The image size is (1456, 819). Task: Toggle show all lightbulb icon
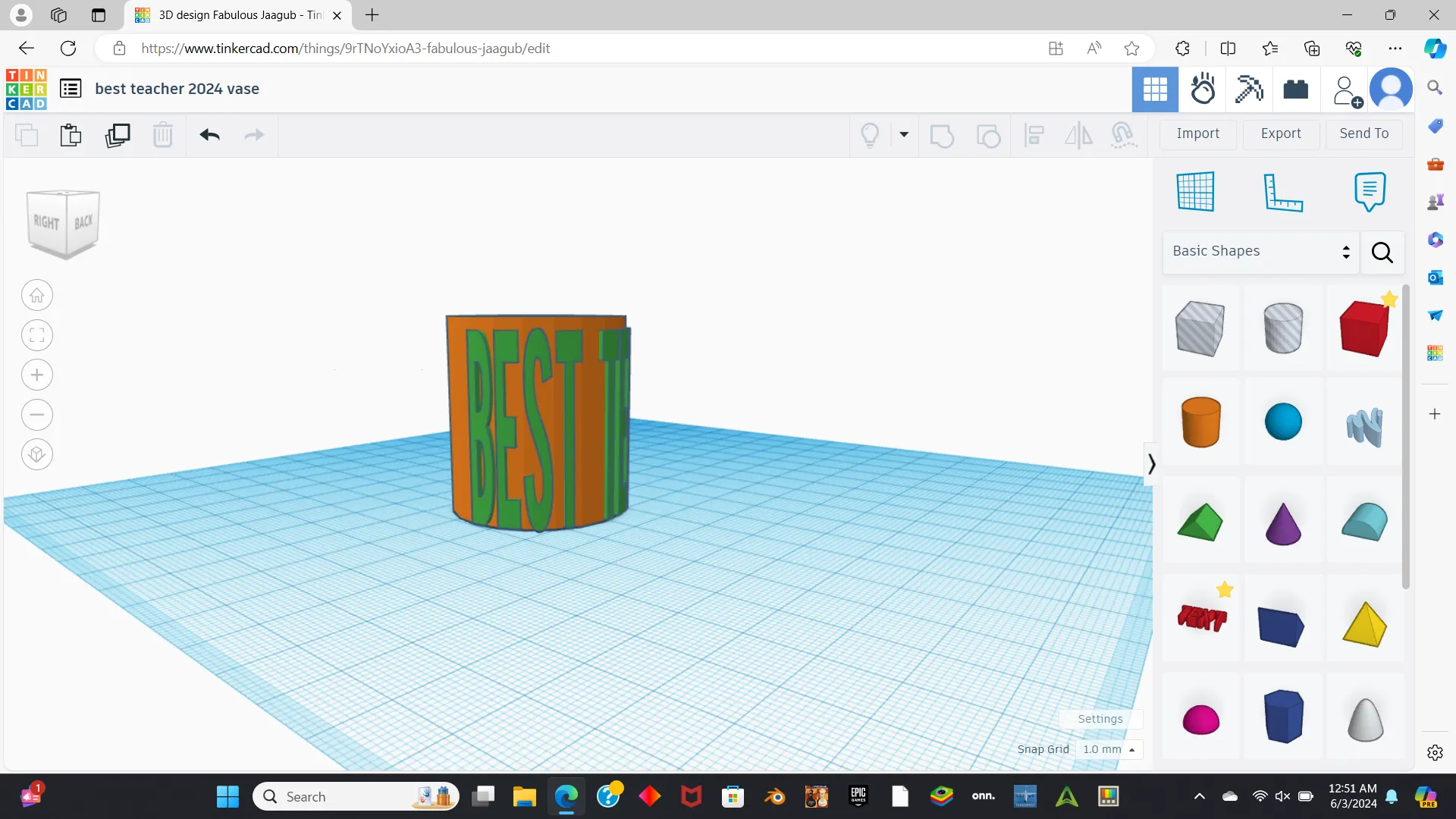point(870,135)
